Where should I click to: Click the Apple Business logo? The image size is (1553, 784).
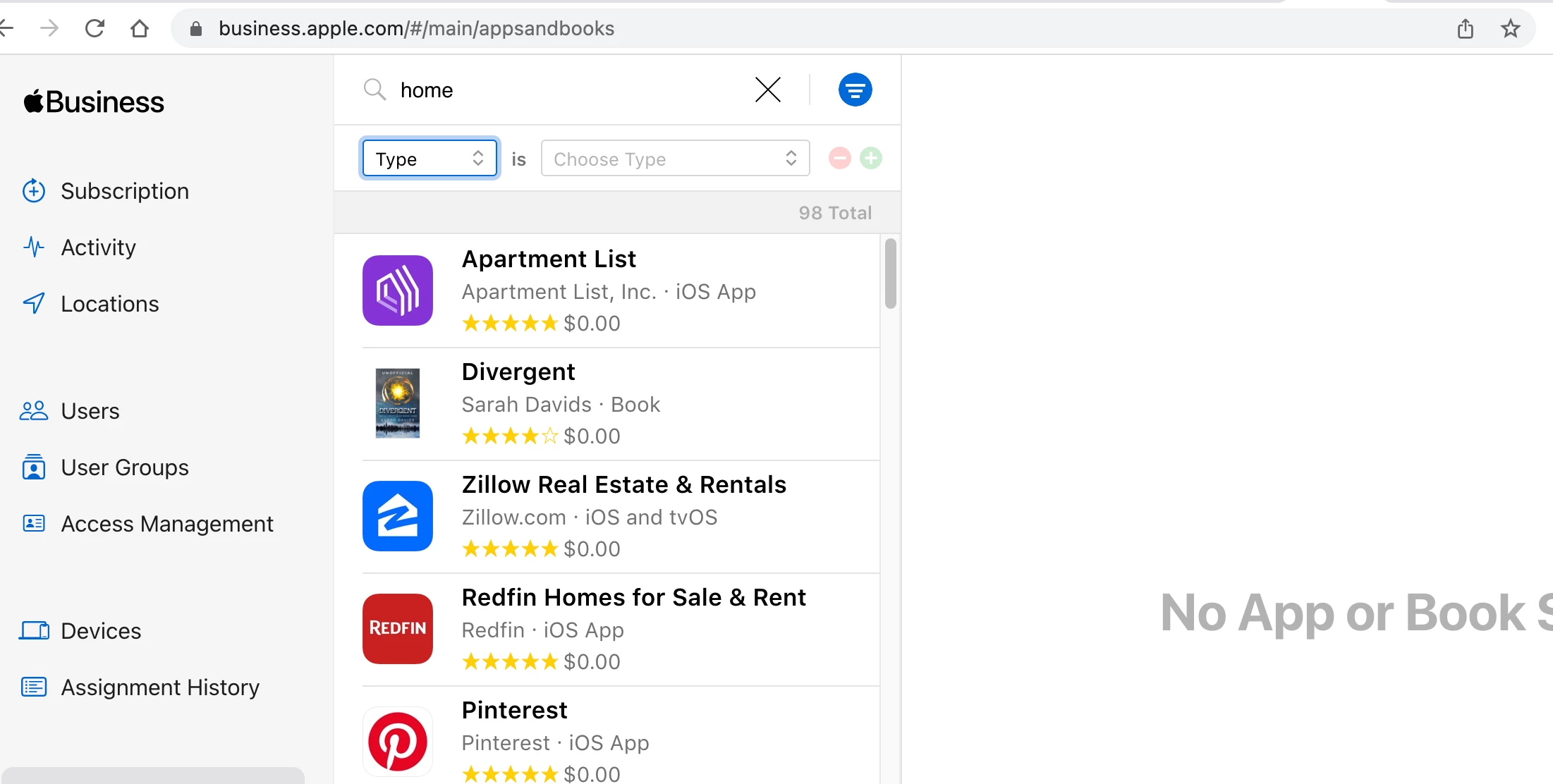[x=94, y=102]
